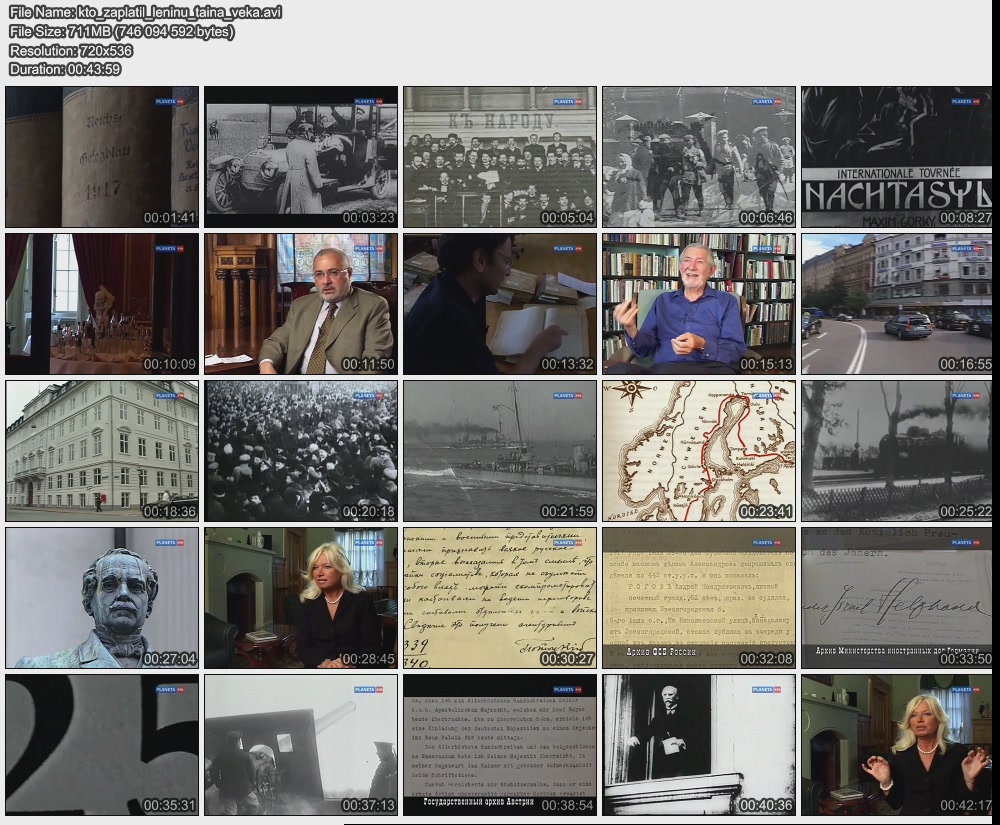Screen dimensions: 1000x825
Task: Click the person reading documents thumbnail 00:13:32
Action: click(x=500, y=304)
